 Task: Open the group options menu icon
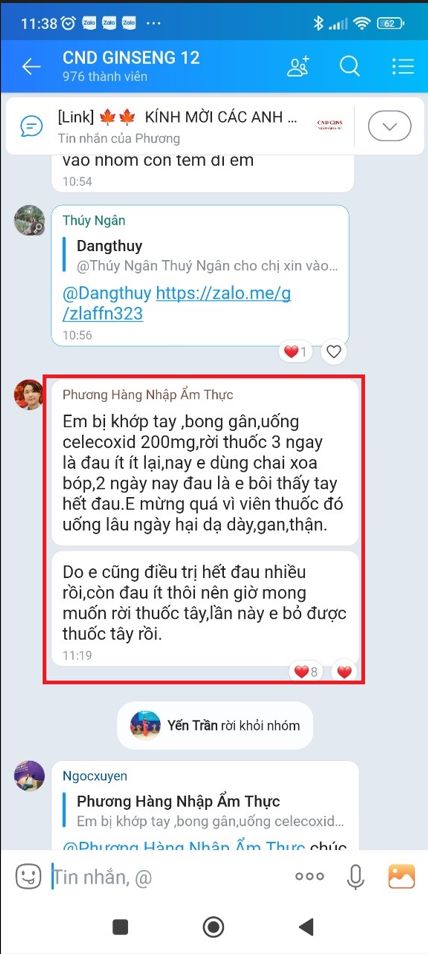[402, 66]
